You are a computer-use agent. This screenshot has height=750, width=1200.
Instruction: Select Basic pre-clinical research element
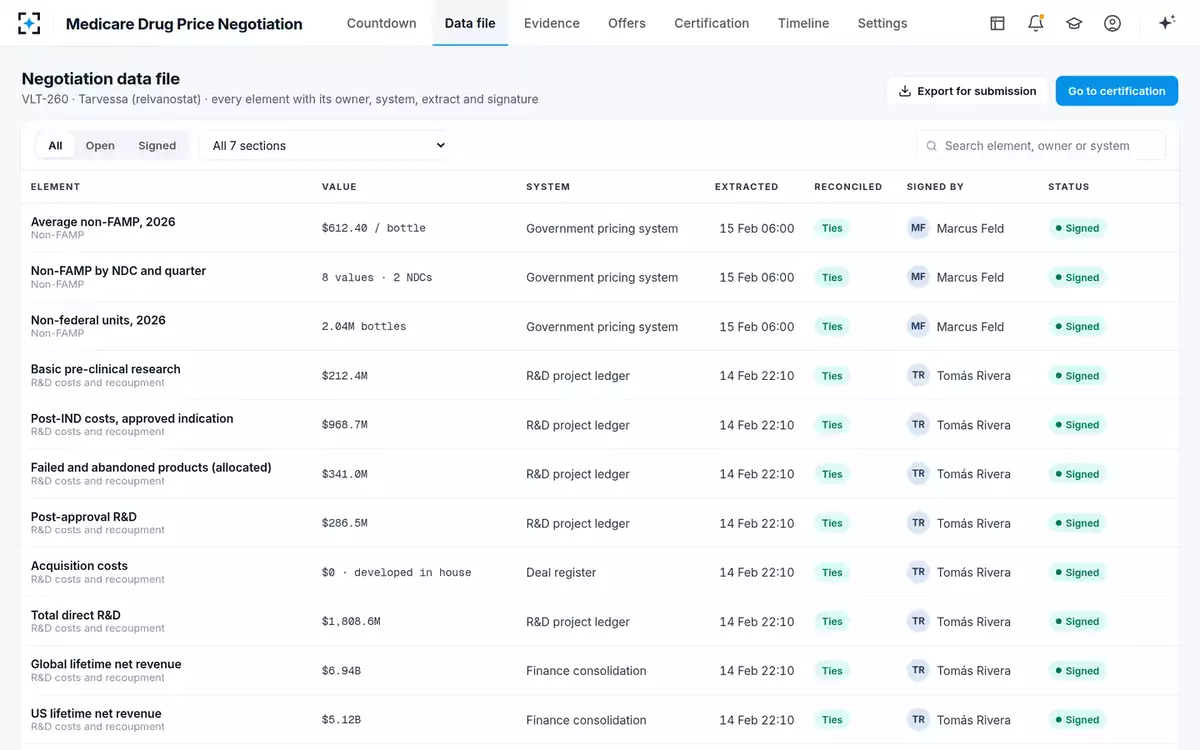pyautogui.click(x=106, y=369)
